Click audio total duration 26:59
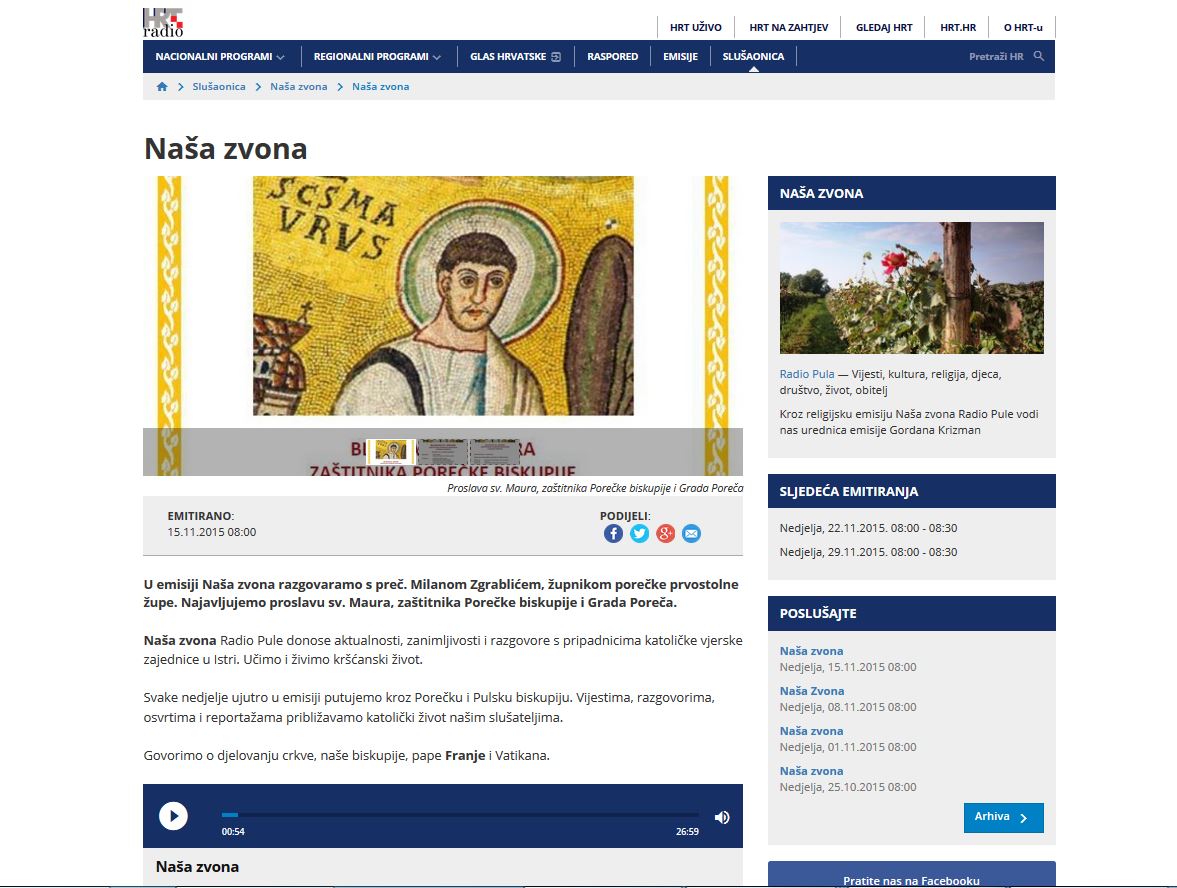1177x888 pixels. point(688,832)
